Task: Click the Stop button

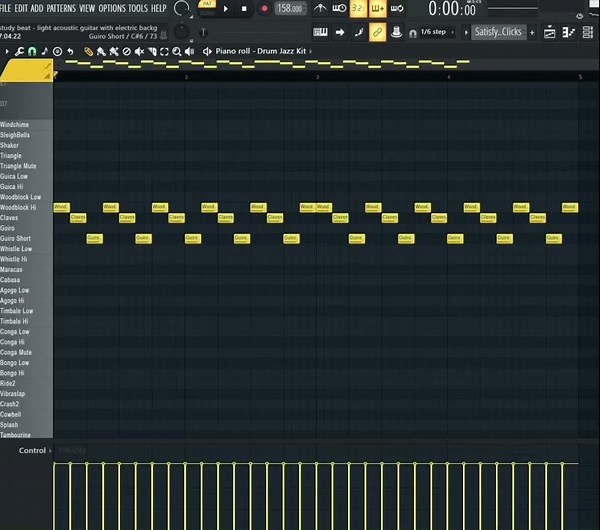Action: (x=244, y=8)
